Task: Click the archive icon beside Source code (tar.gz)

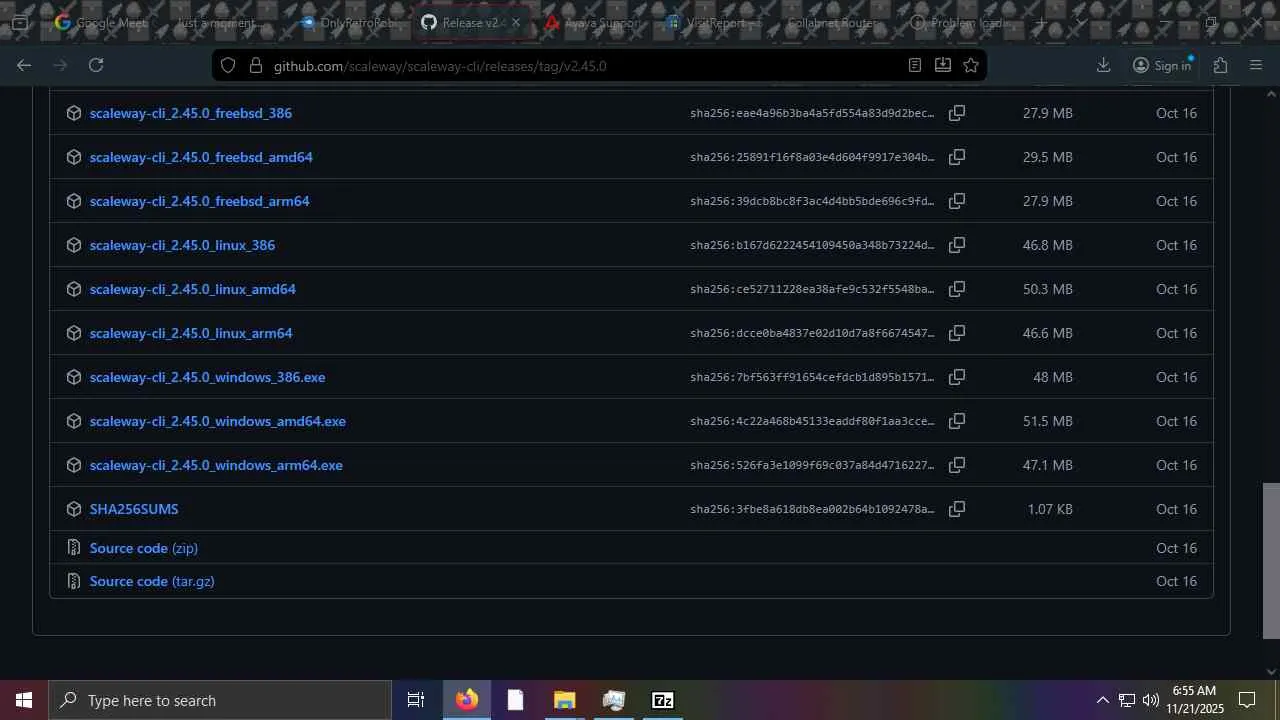Action: click(x=73, y=581)
